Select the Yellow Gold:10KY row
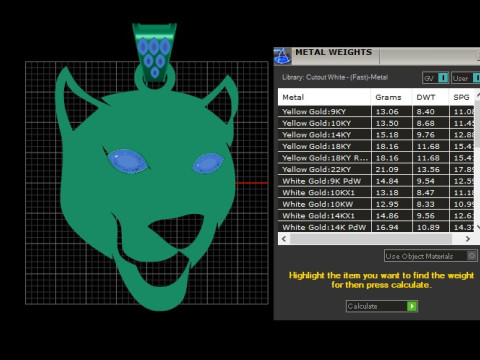 tap(376, 123)
